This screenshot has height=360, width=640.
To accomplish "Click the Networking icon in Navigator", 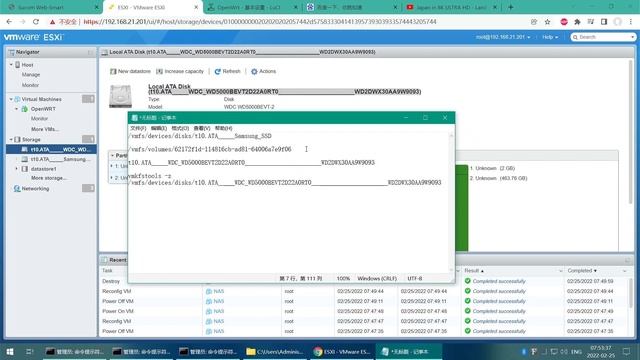I will click(17, 189).
